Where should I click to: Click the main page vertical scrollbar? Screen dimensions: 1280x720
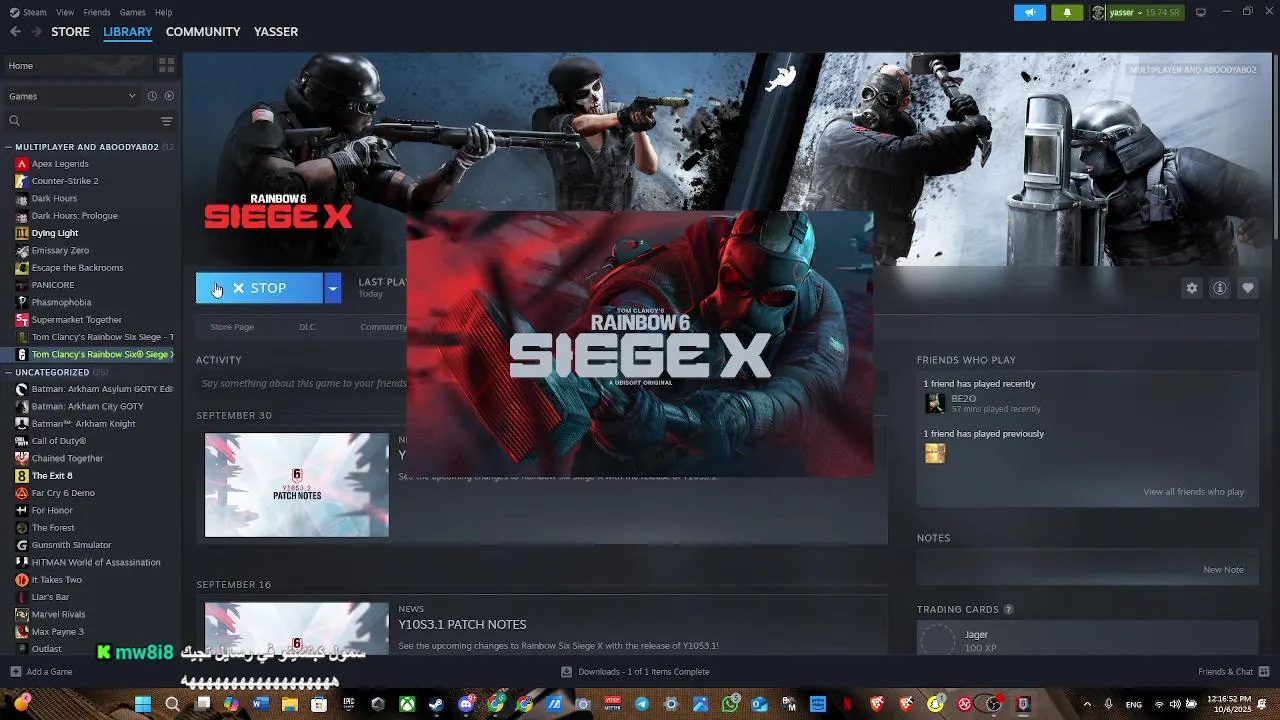(x=1274, y=145)
